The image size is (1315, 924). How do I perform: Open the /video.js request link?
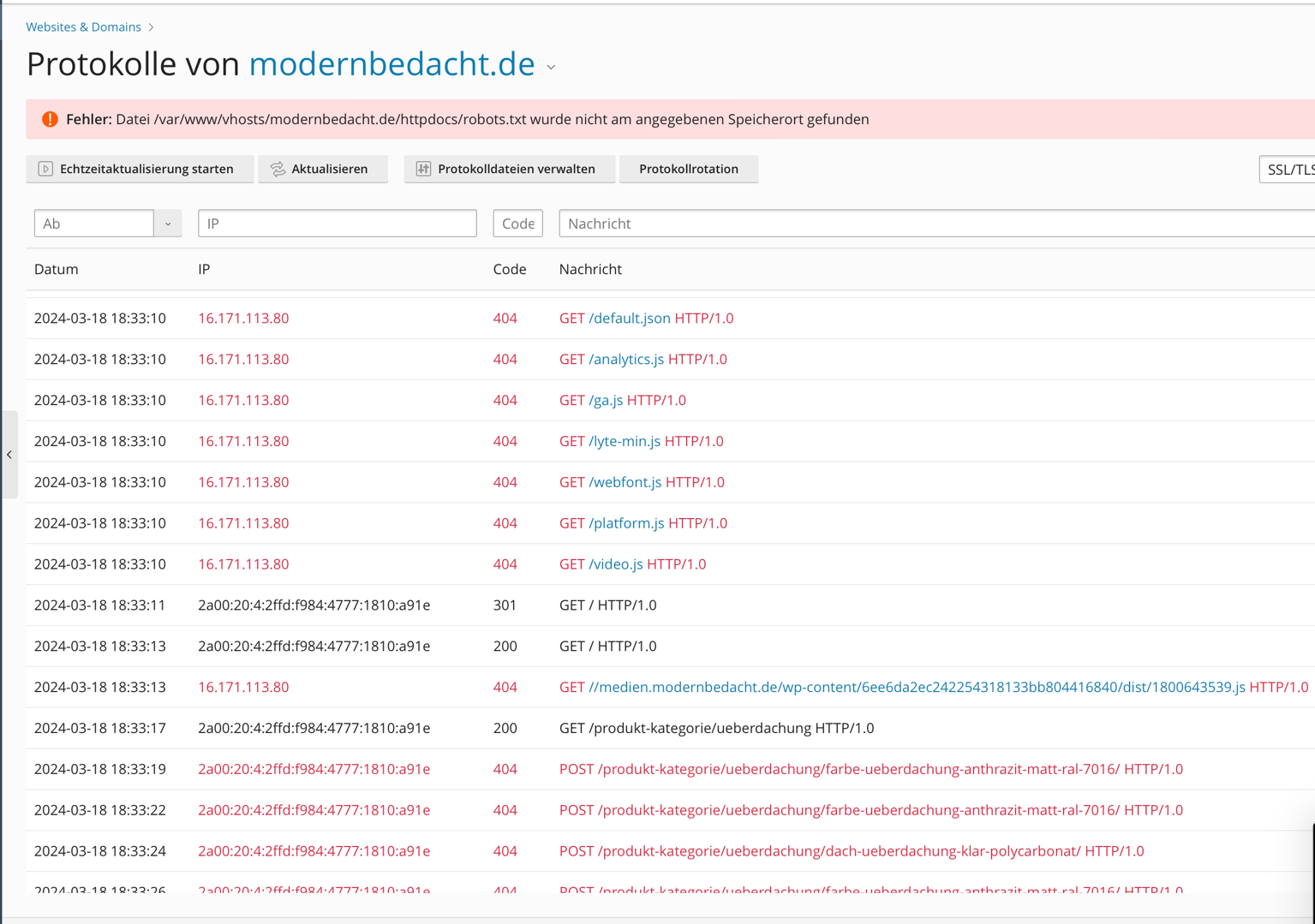tap(616, 564)
